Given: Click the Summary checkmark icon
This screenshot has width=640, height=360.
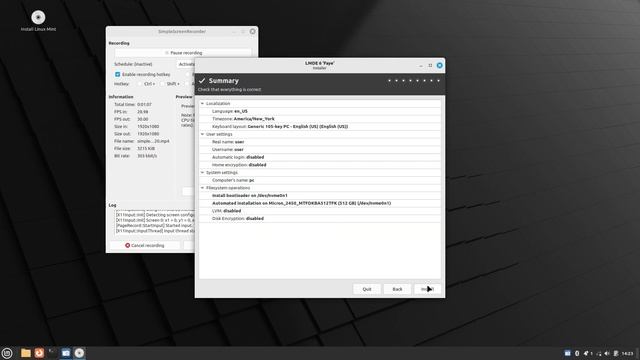Looking at the screenshot, I should point(202,81).
